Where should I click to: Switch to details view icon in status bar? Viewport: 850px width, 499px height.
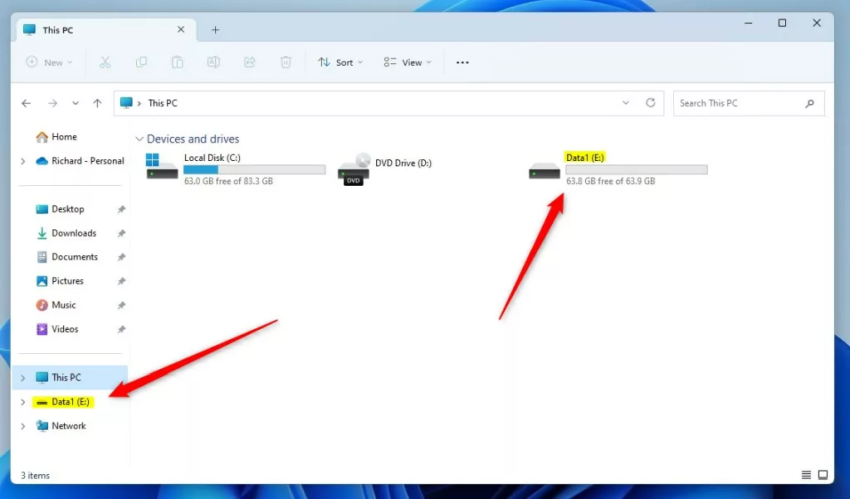coord(806,475)
